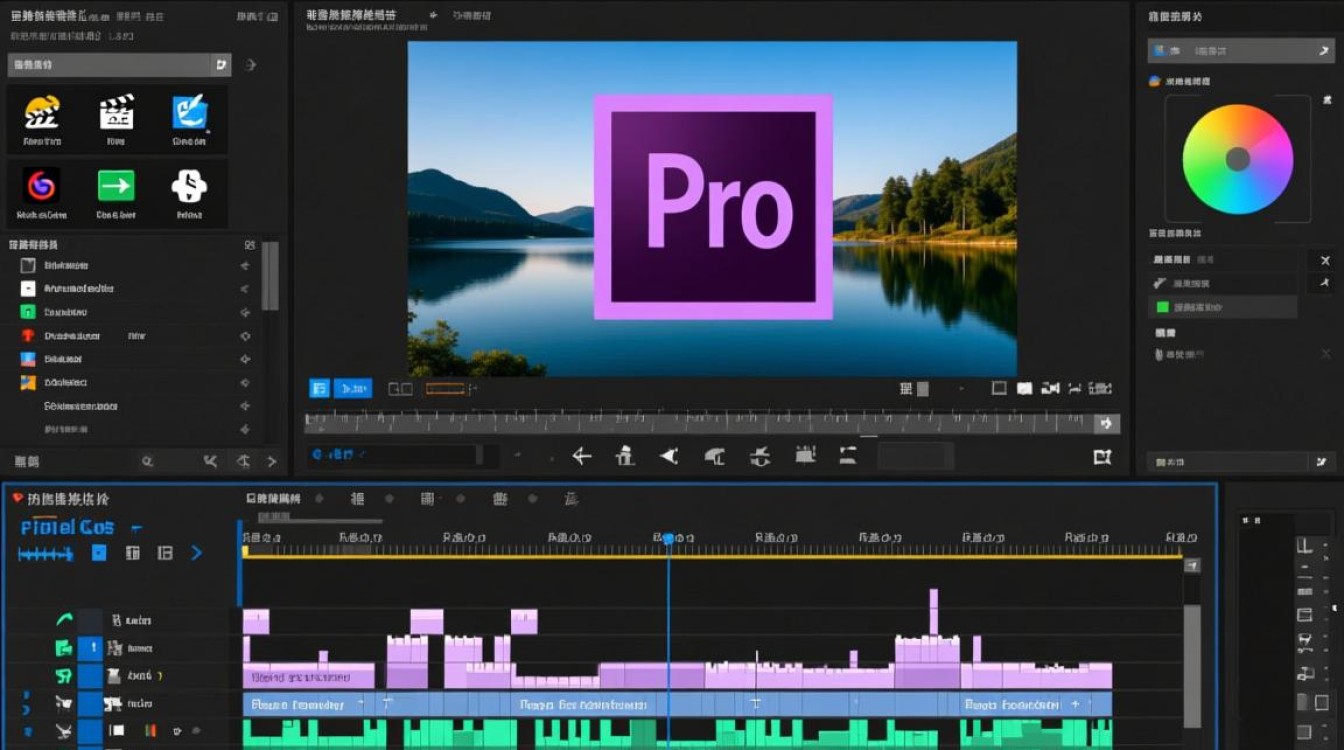Open the gray dropdown bar above the icon tiles
This screenshot has height=750, width=1344.
119,65
